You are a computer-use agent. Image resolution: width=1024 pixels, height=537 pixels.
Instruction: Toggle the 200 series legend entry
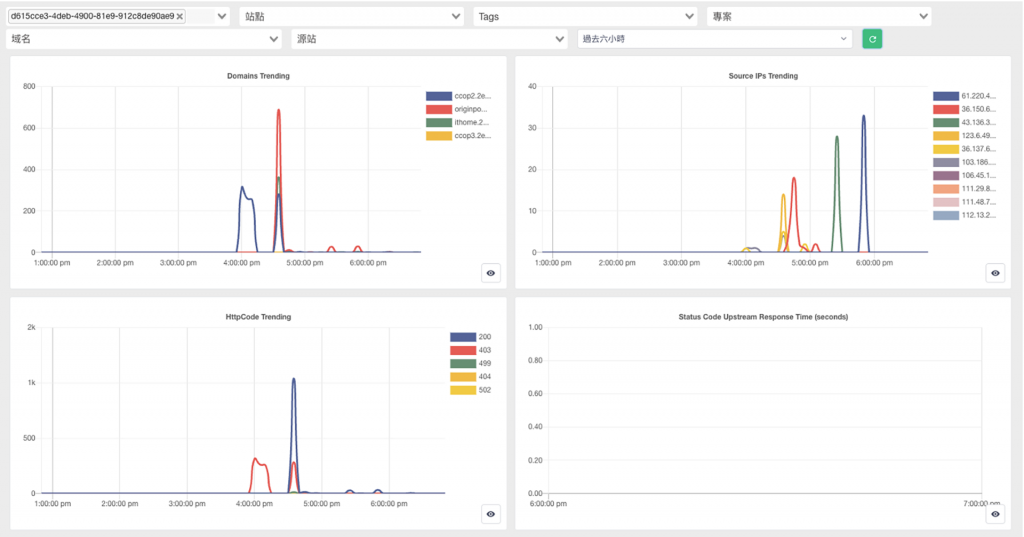pyautogui.click(x=471, y=337)
